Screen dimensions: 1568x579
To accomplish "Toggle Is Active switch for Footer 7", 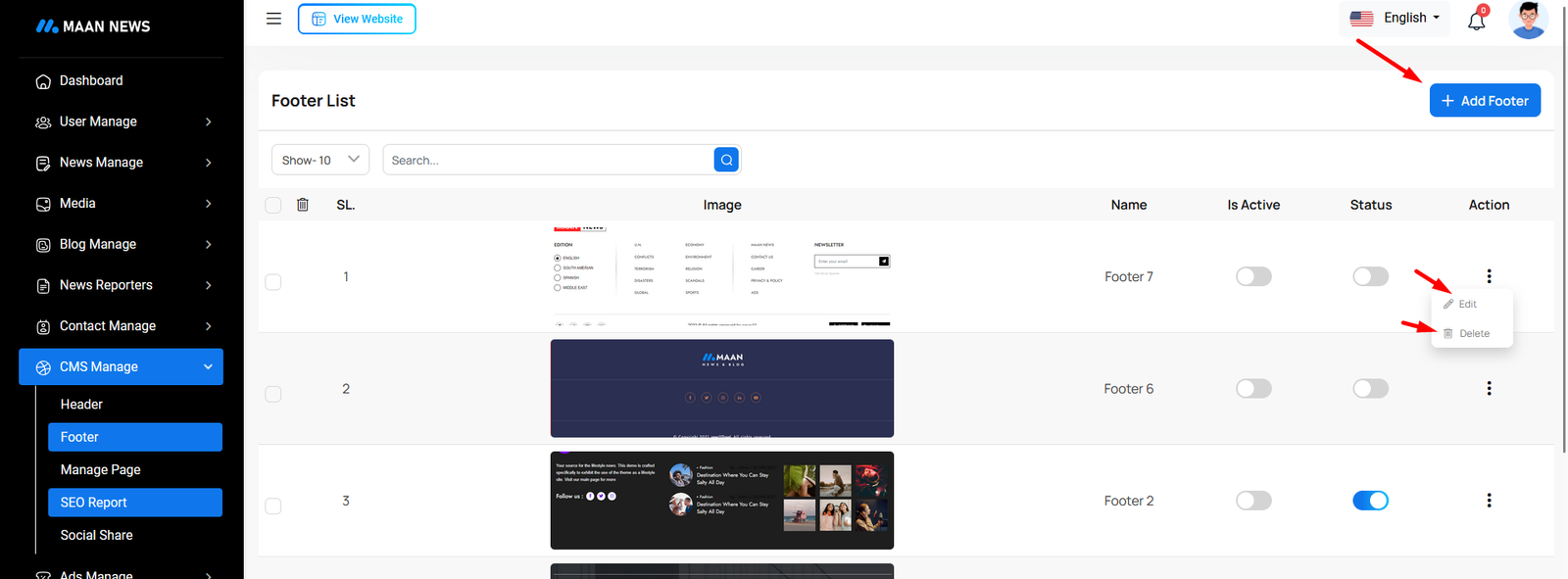I will (1253, 277).
